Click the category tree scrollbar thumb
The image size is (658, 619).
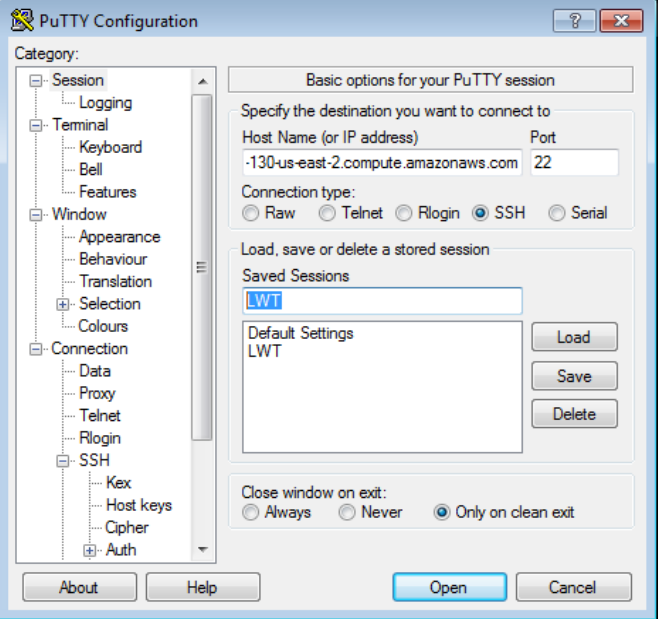[202, 267]
